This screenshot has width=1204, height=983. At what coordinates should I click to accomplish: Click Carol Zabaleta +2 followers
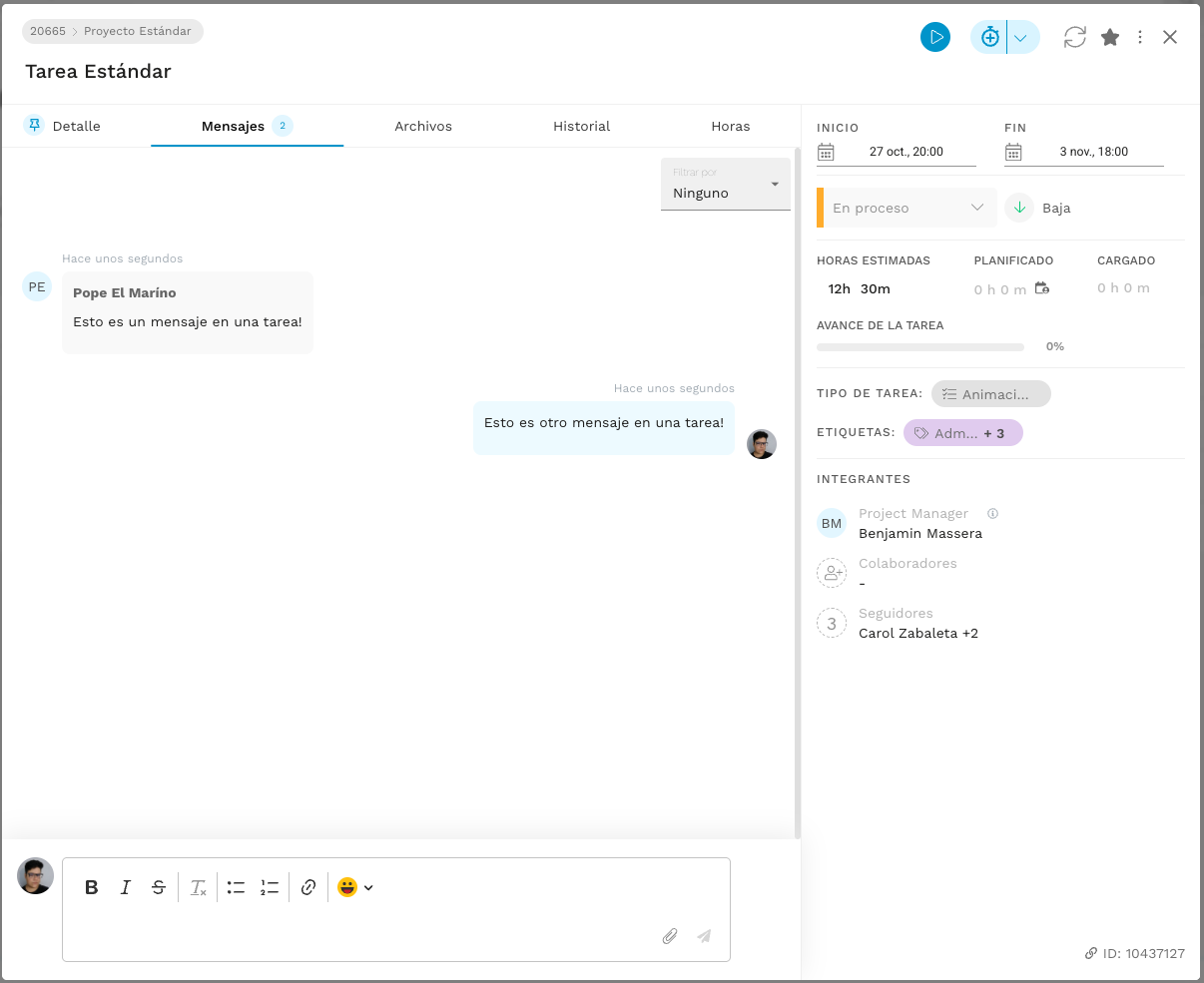click(918, 634)
